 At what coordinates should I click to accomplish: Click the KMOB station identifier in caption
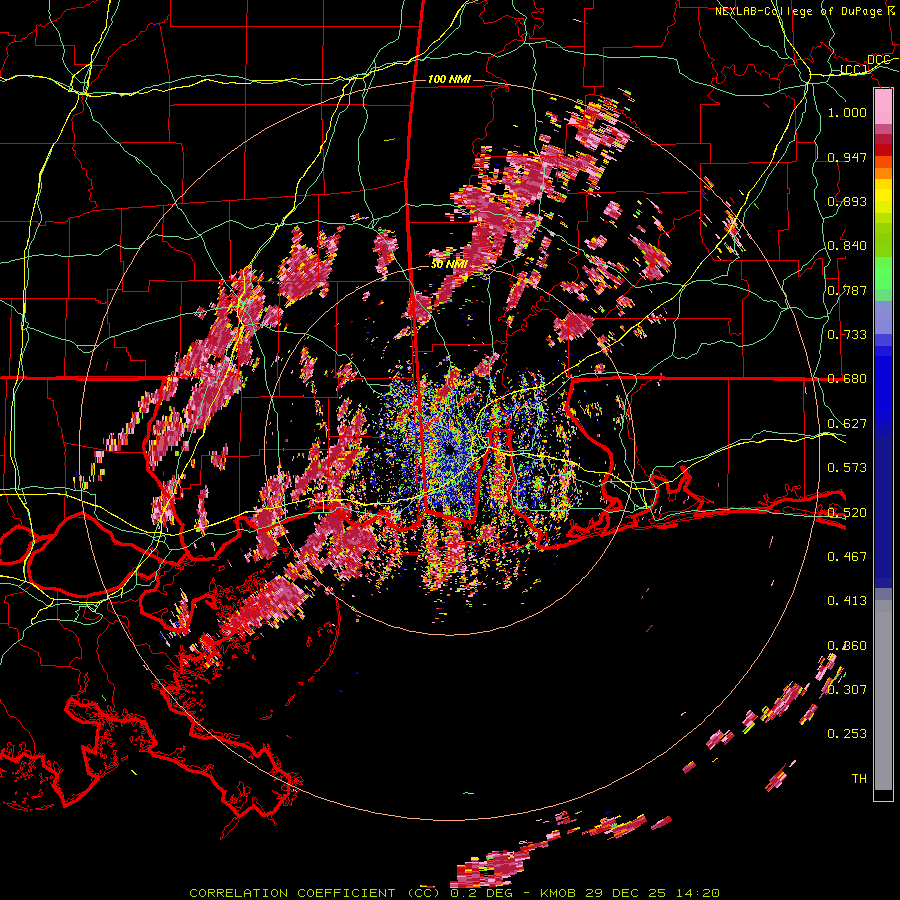(x=559, y=893)
